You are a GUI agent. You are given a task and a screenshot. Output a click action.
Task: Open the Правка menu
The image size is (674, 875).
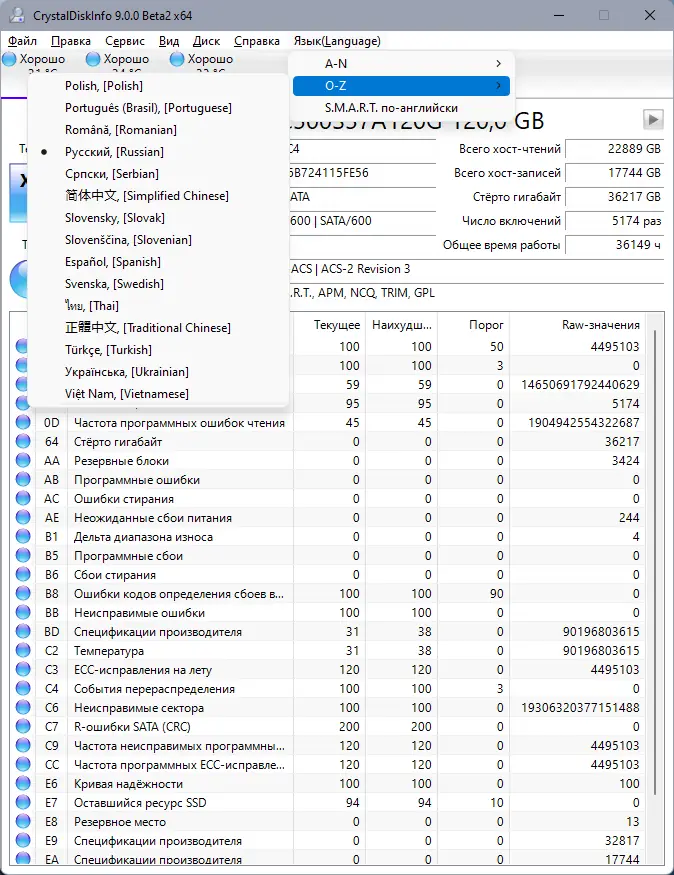[x=71, y=41]
